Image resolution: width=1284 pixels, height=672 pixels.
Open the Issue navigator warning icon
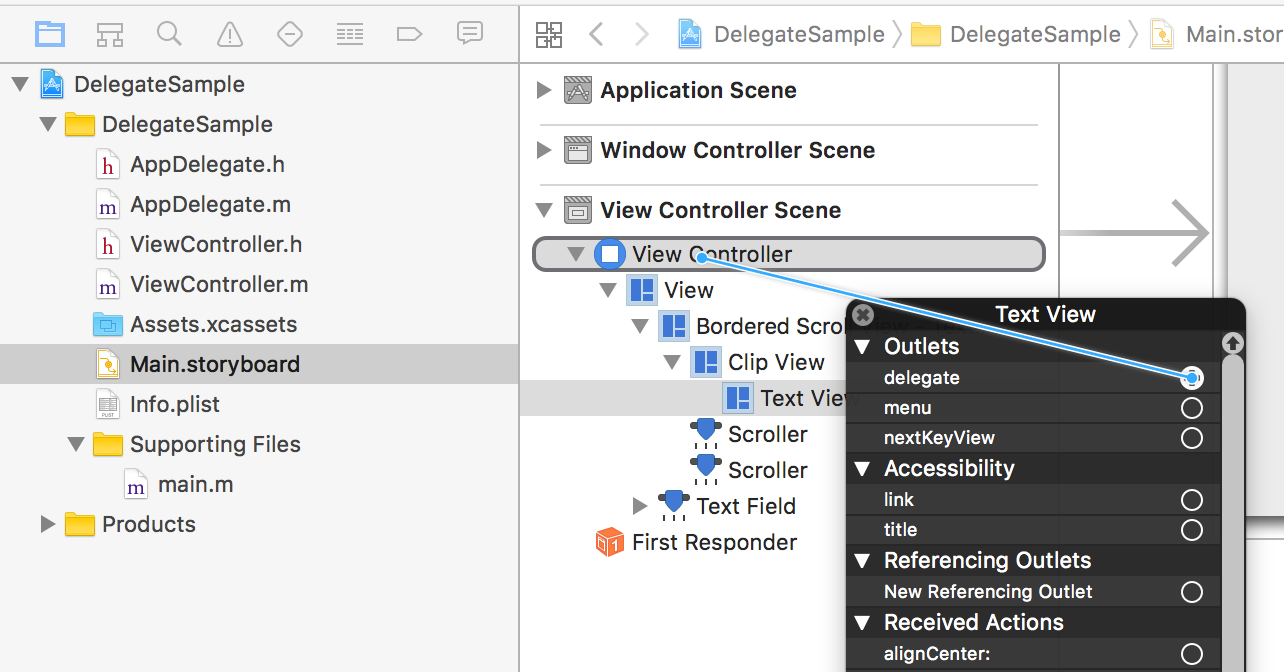(230, 34)
